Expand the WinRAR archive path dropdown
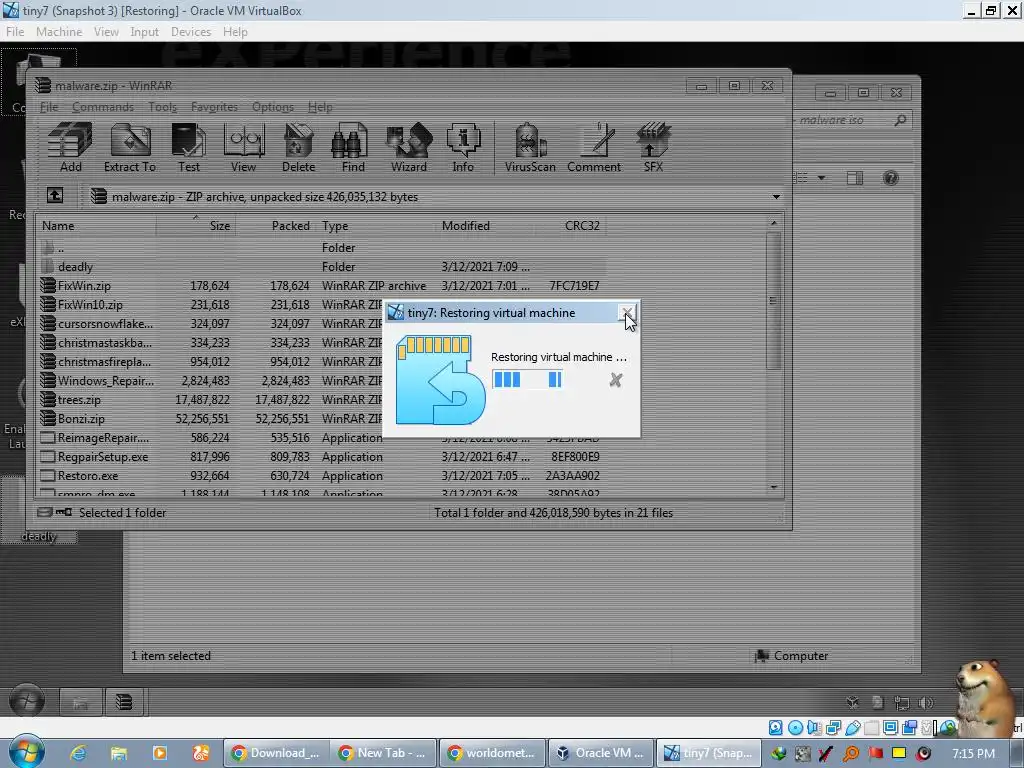 (x=776, y=197)
